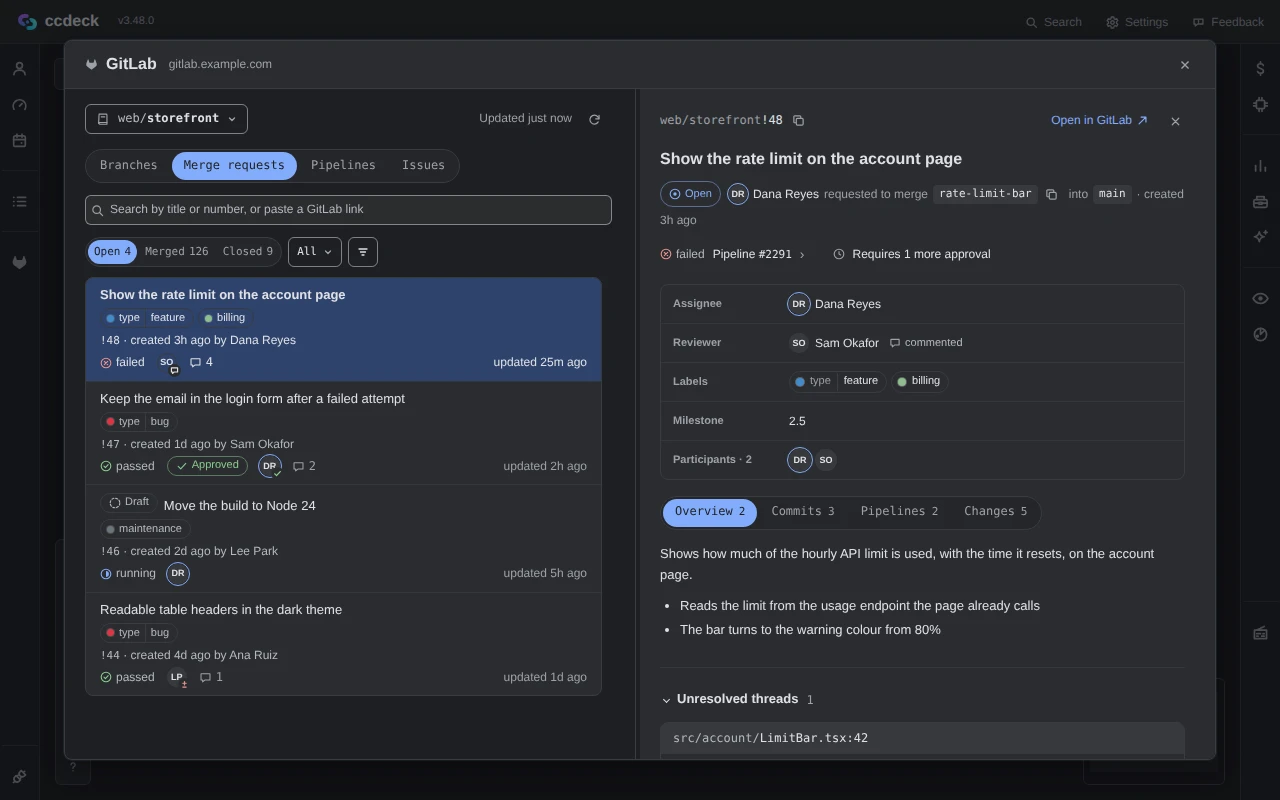Show Open 4 merge requests
This screenshot has height=800, width=1280.
tap(113, 252)
